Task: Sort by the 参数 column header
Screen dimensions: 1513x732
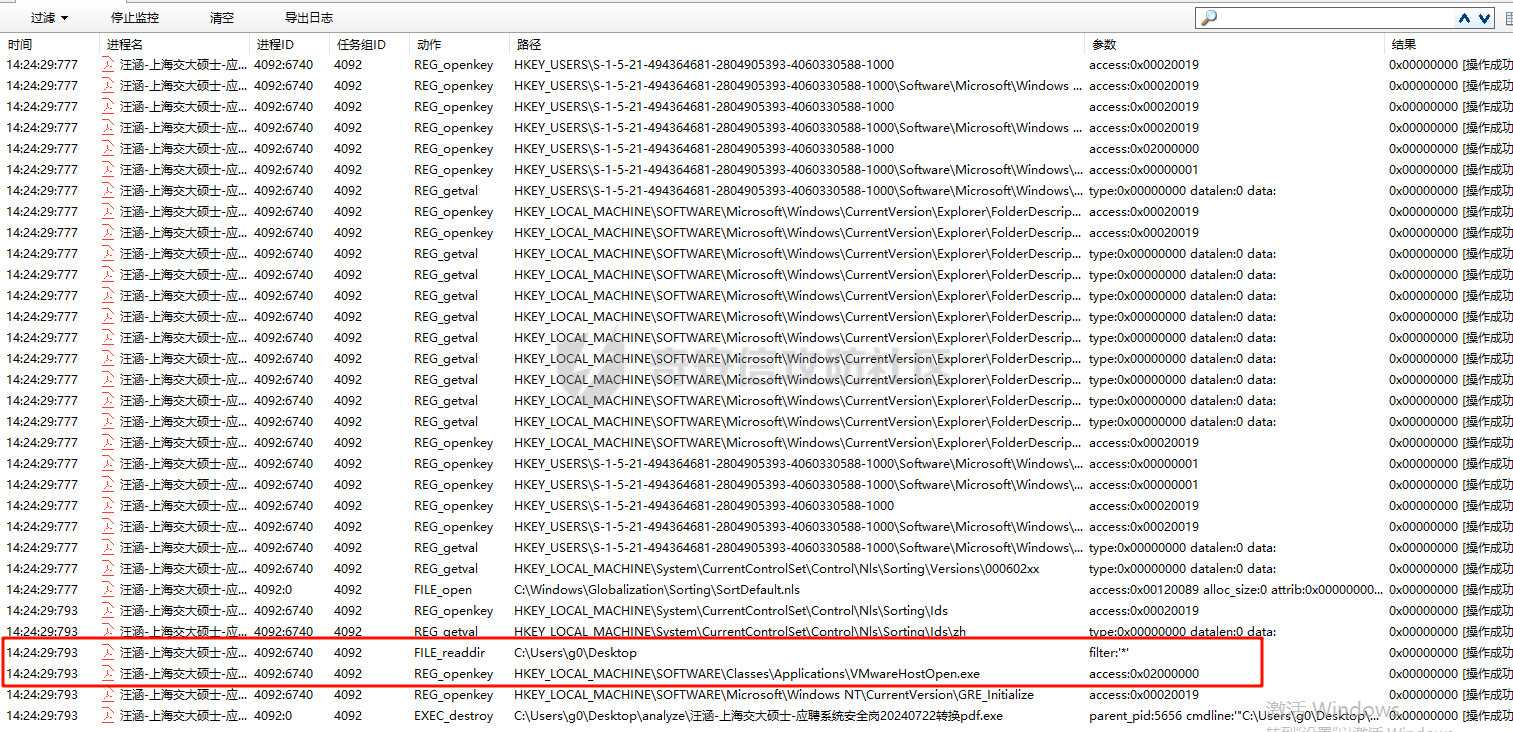Action: [1104, 45]
